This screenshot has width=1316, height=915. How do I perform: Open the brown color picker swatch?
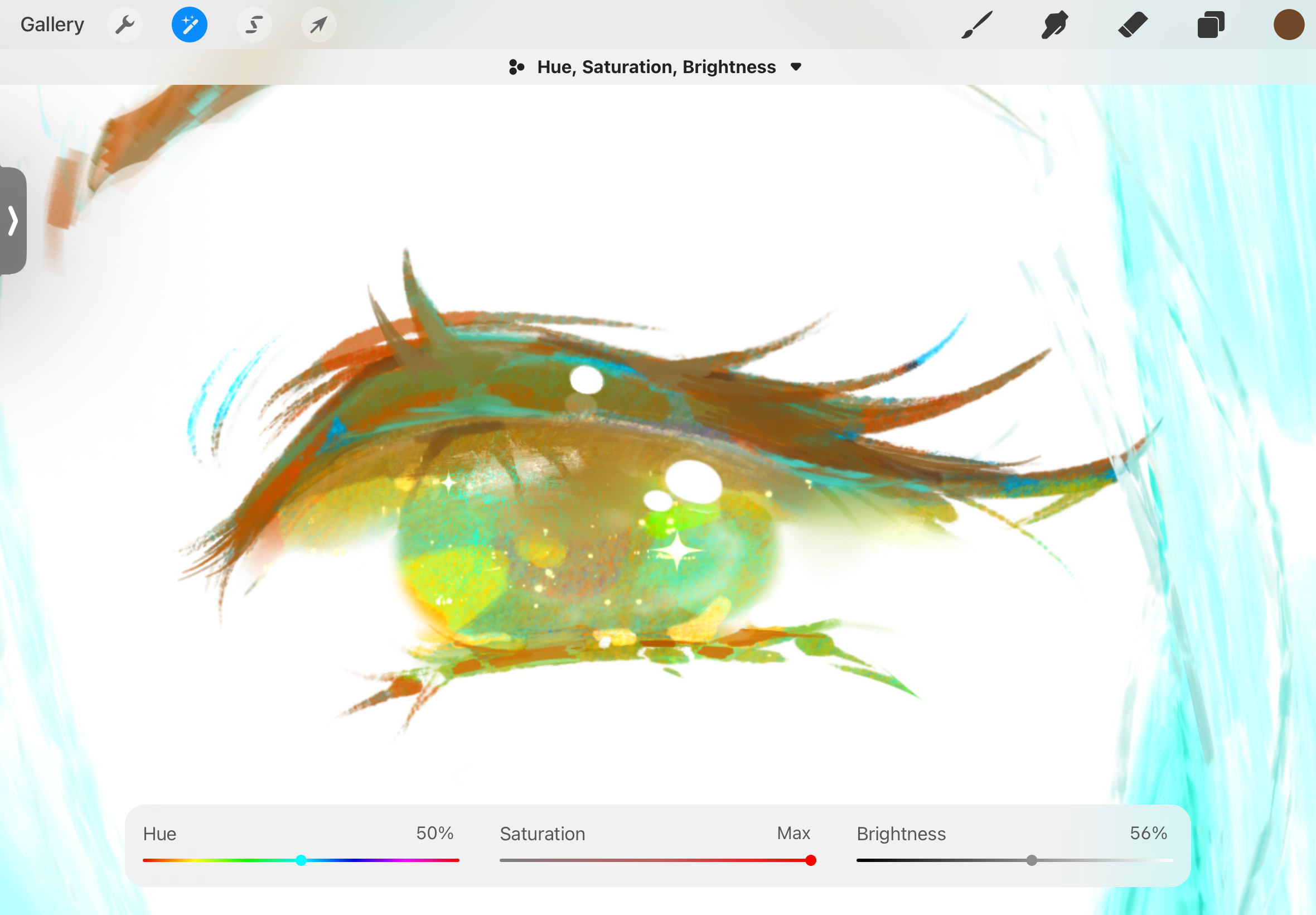coord(1289,25)
